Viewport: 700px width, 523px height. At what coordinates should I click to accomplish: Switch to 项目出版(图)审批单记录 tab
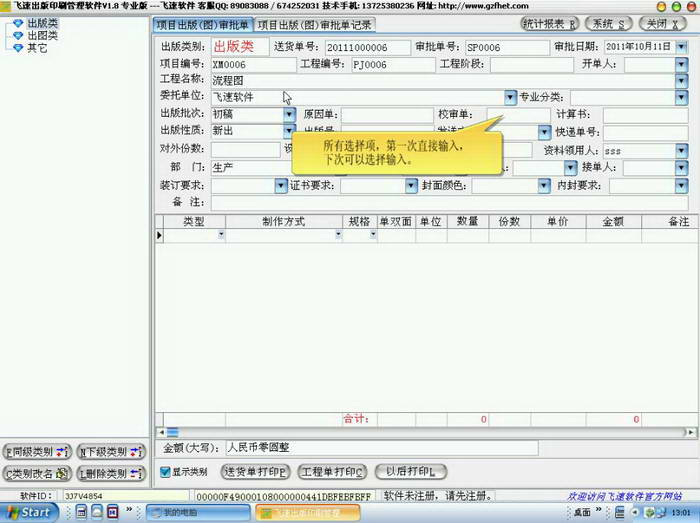tap(315, 24)
